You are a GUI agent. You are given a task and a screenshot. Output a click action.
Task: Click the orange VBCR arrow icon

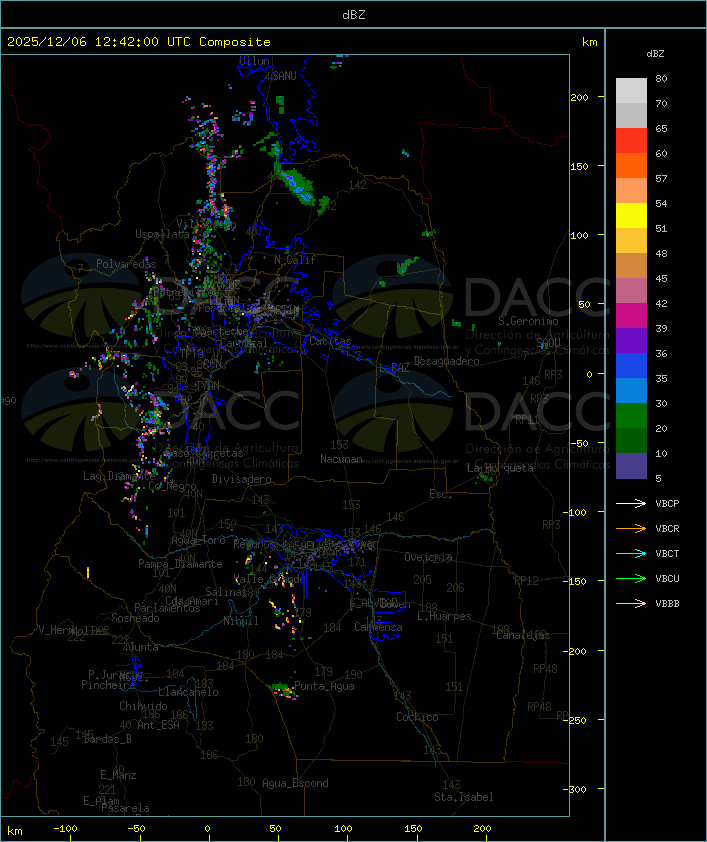[x=631, y=528]
